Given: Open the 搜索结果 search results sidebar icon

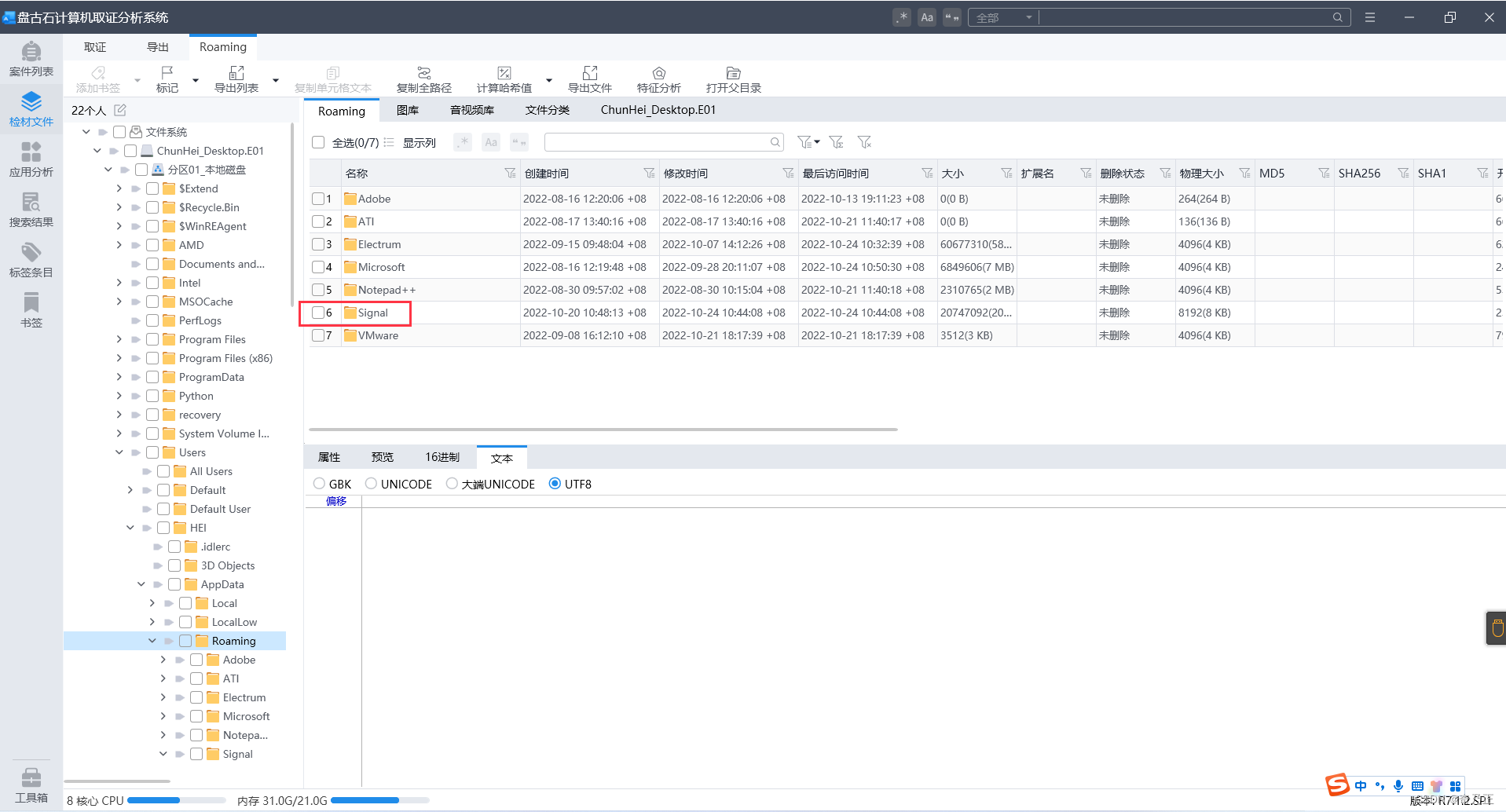Looking at the screenshot, I should coord(31,210).
